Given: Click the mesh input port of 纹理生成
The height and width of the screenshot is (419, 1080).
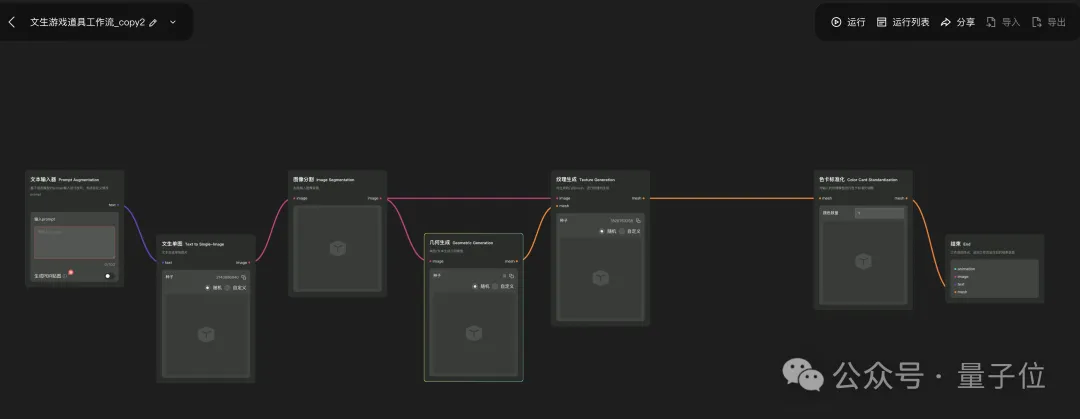Looking at the screenshot, I should 557,205.
